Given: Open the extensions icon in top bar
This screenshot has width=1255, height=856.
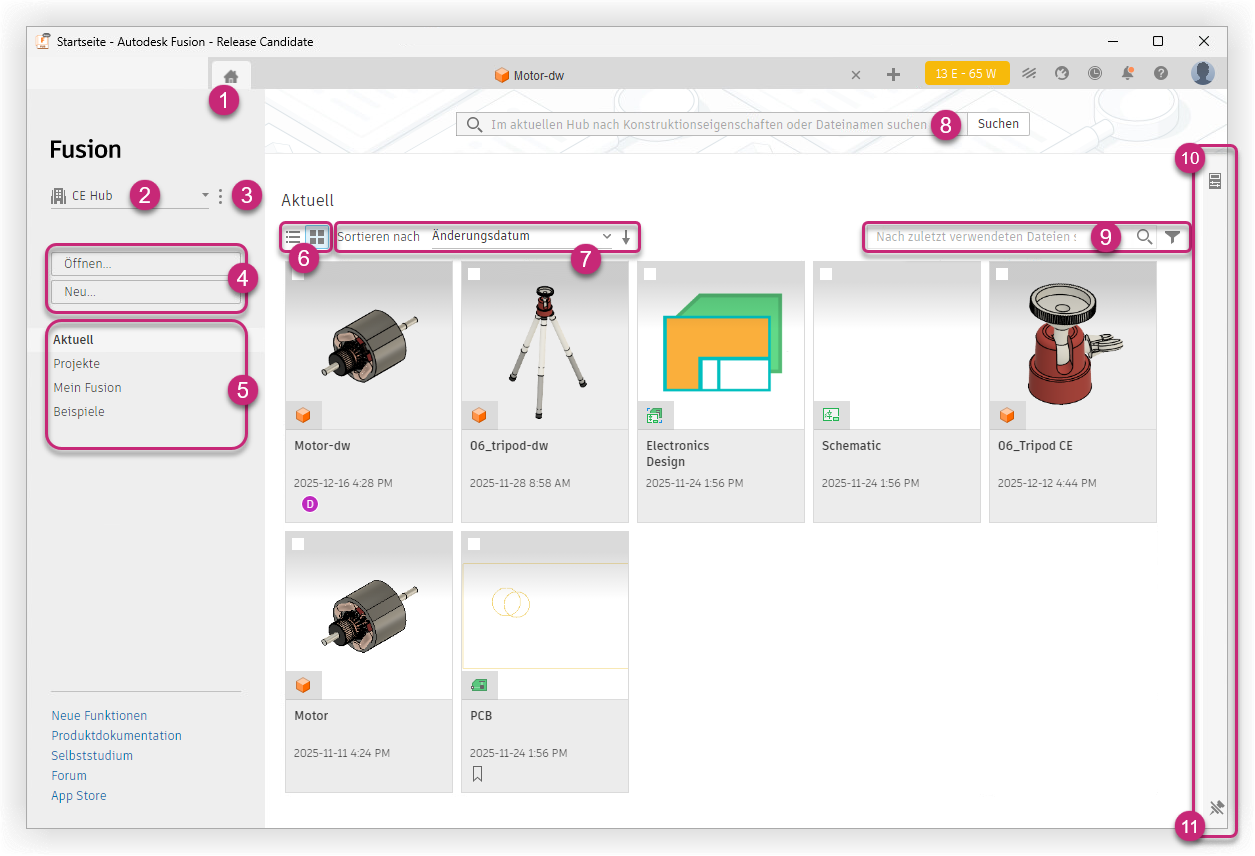Looking at the screenshot, I should tap(1029, 74).
